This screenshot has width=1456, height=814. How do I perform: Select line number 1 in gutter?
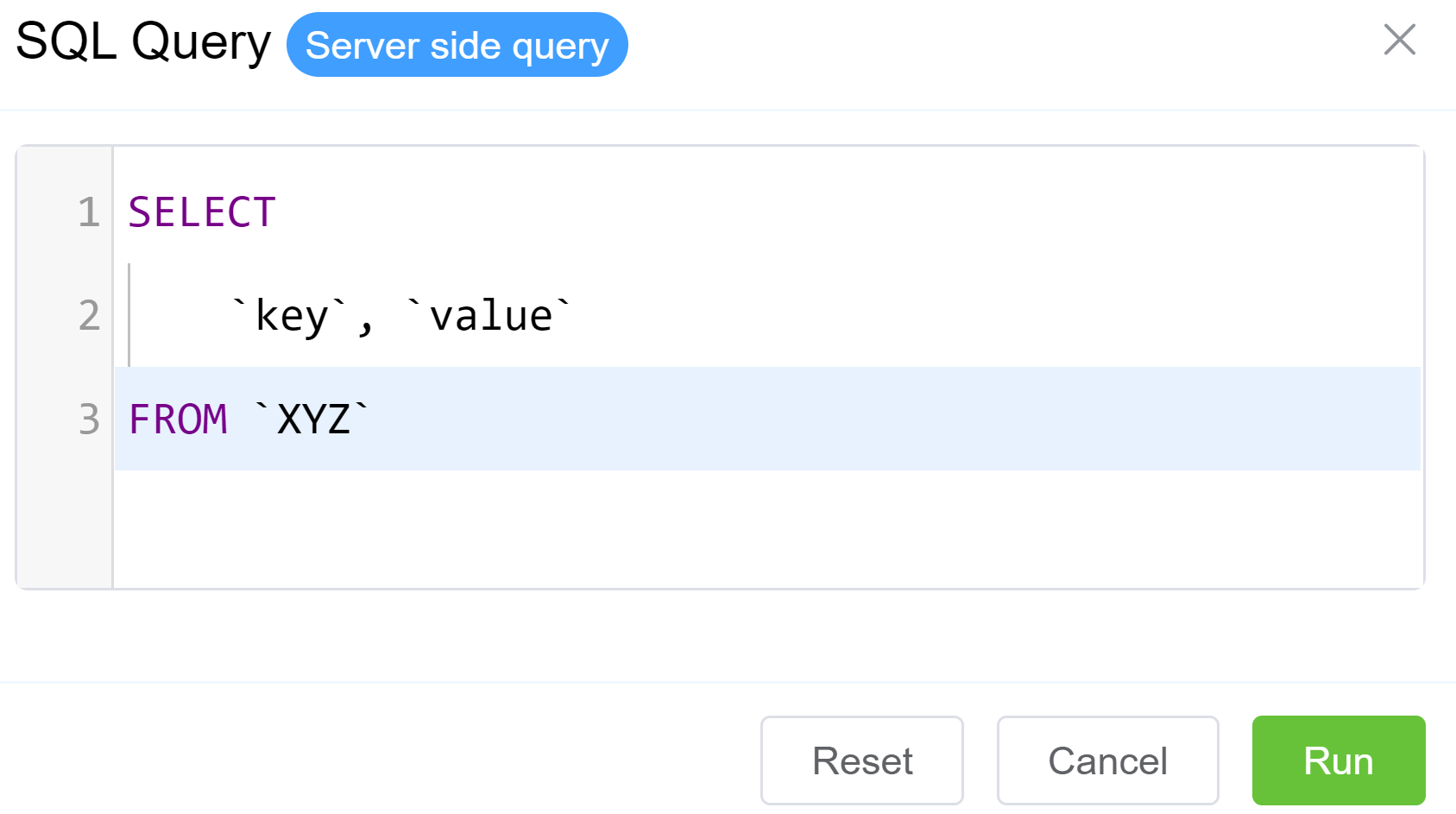[x=89, y=212]
